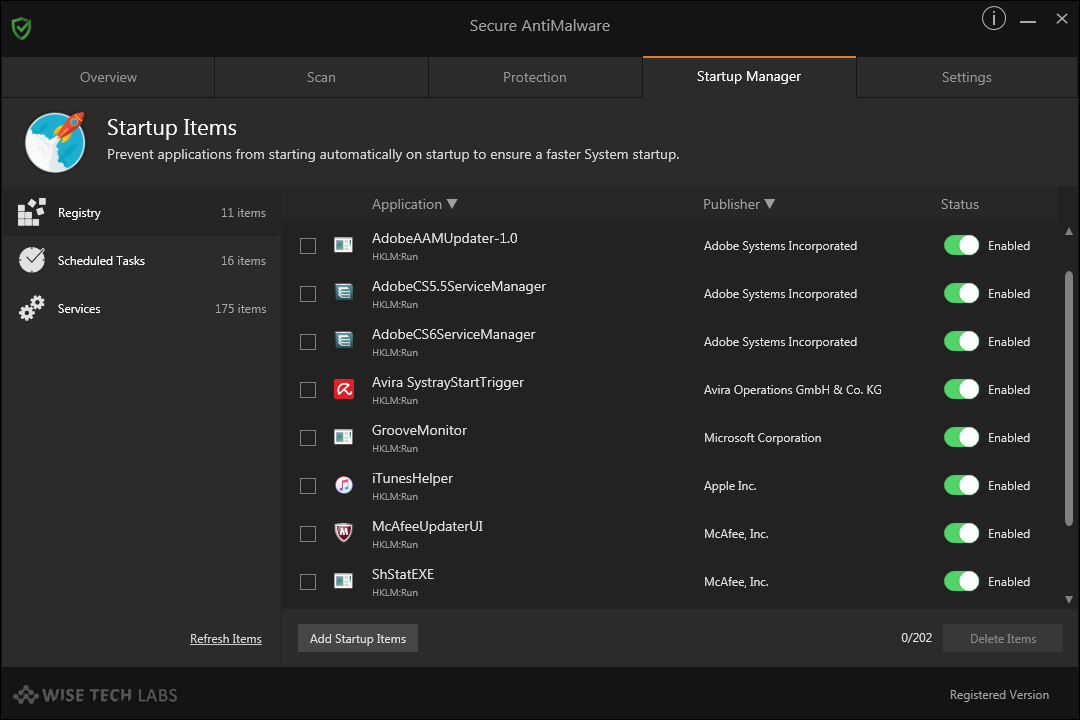Viewport: 1080px width, 720px height.
Task: Disable the McAfeeUpdaterUI toggle
Action: click(961, 533)
